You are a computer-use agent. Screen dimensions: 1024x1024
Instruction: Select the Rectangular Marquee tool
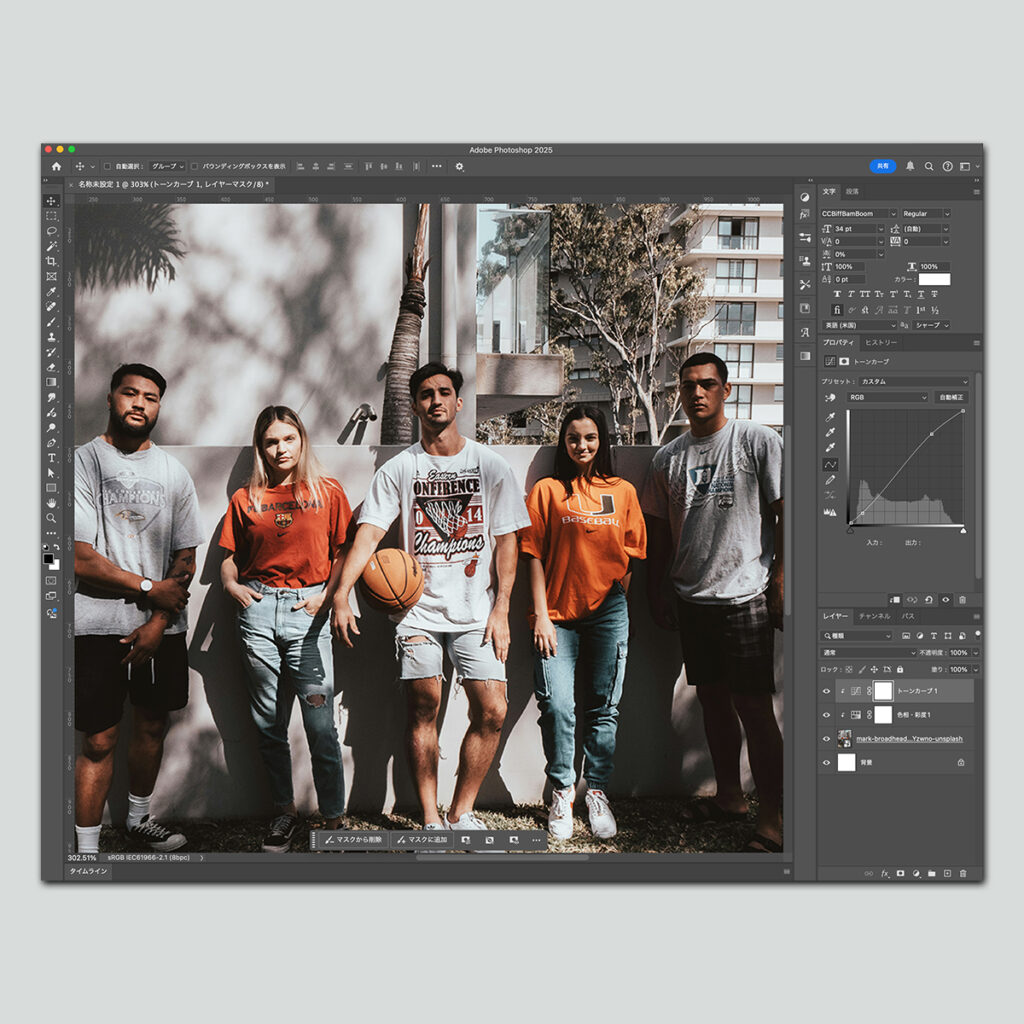(51, 216)
